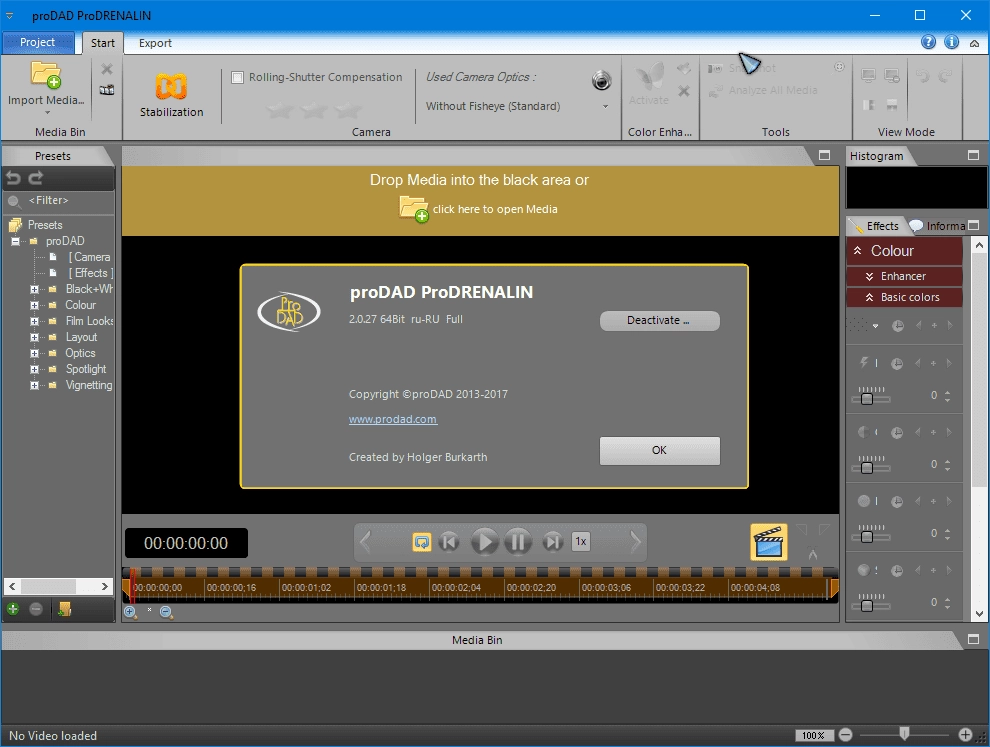This screenshot has height=747, width=990.
Task: Maximize the preview panel
Action: click(x=825, y=155)
